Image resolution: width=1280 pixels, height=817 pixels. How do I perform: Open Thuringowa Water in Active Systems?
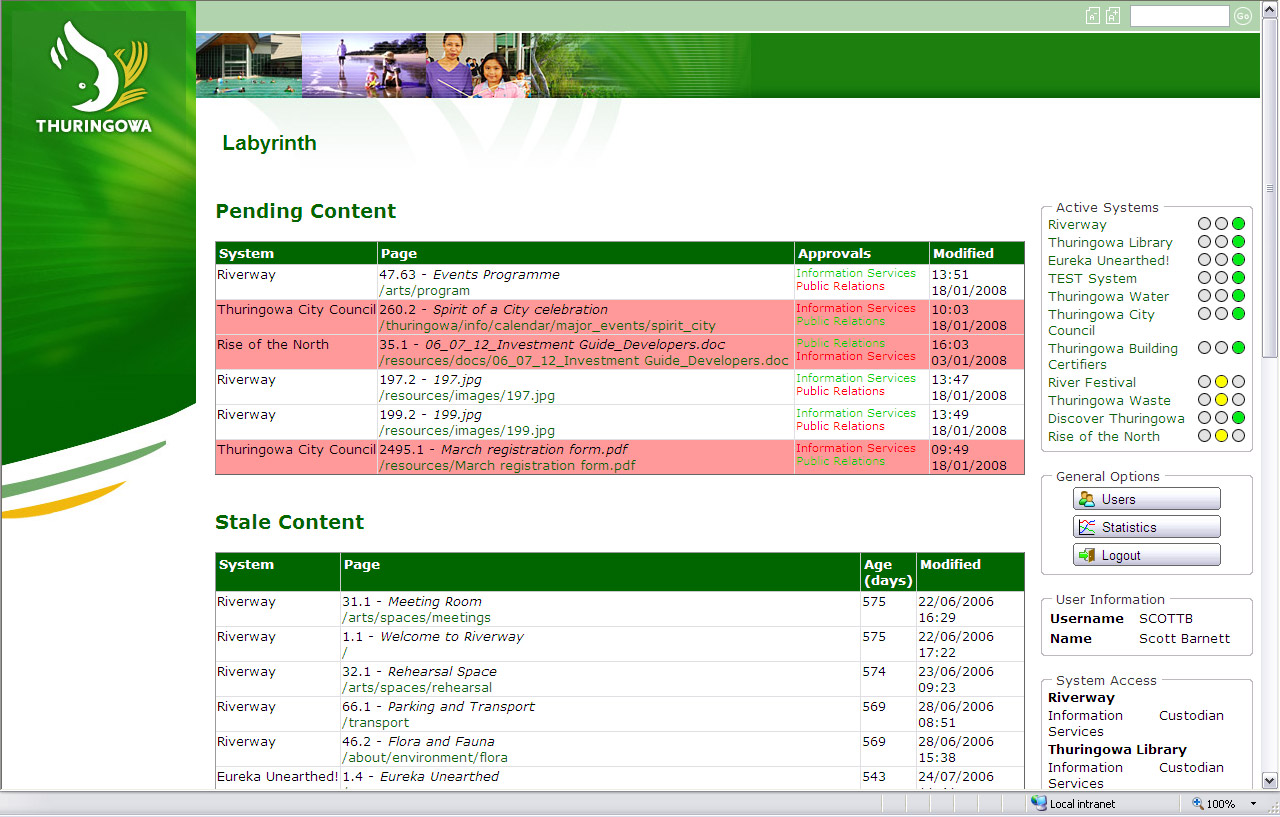coord(1108,297)
